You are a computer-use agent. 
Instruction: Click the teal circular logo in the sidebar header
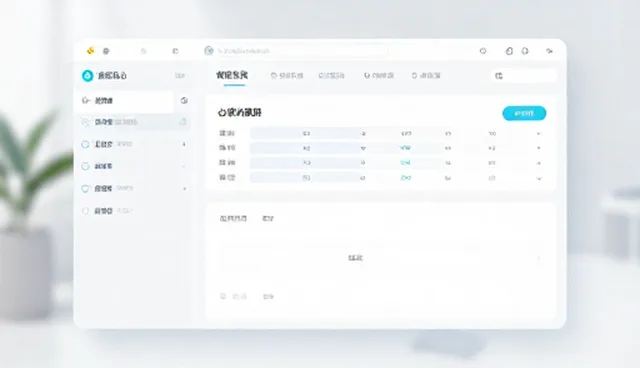tap(87, 75)
